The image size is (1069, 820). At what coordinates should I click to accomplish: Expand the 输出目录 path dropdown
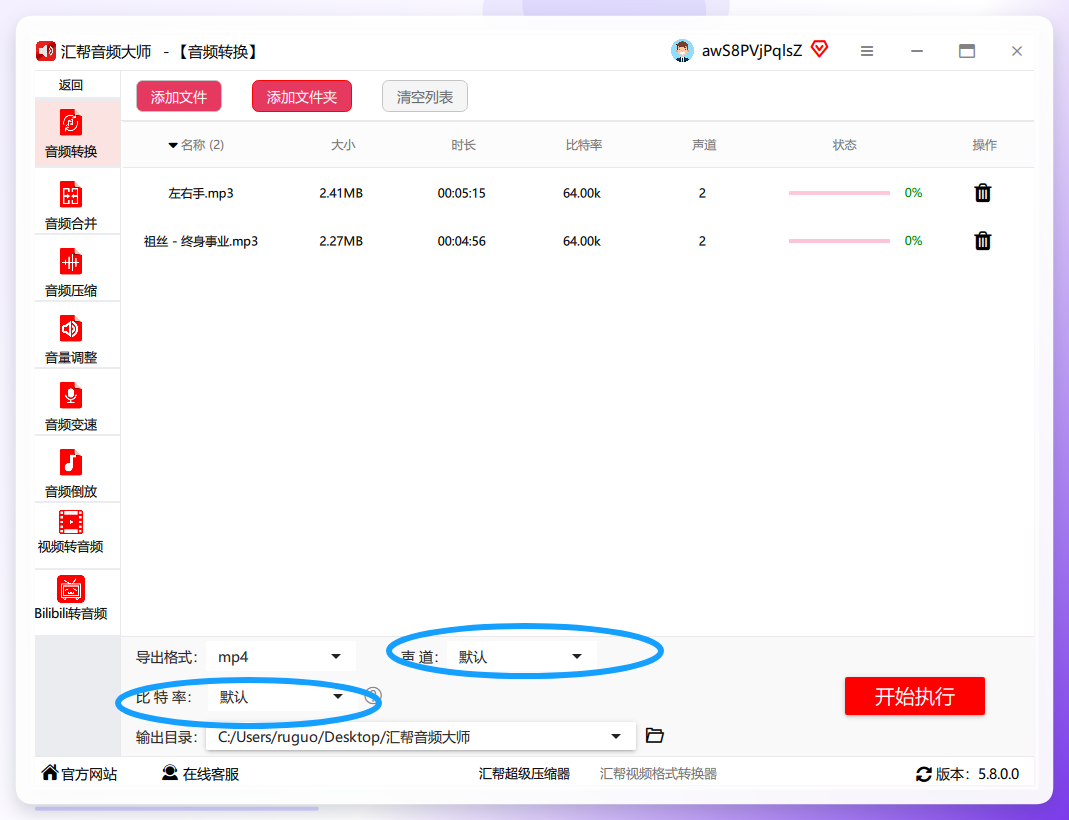click(x=616, y=736)
